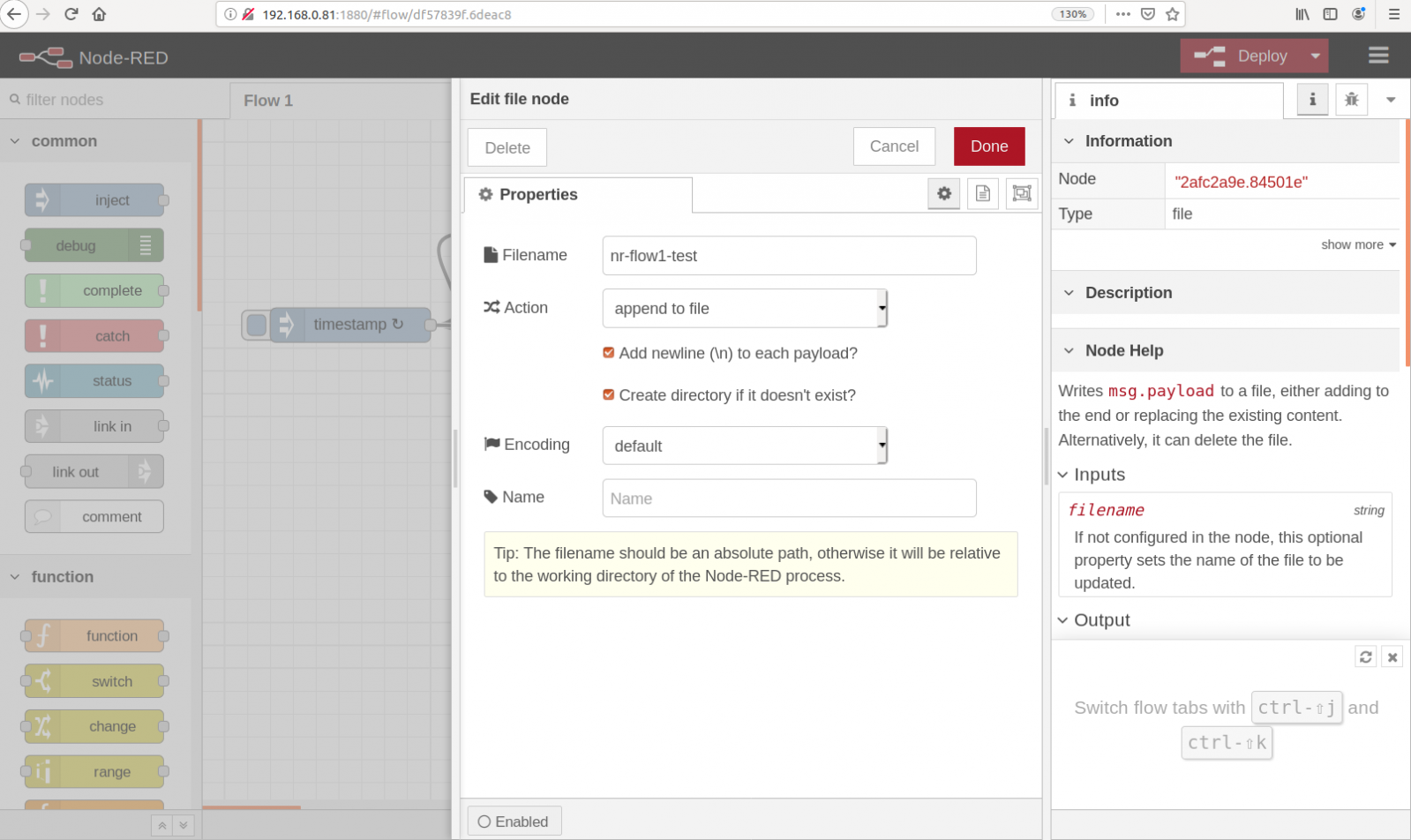Uncheck Create directory if it doesn't exist
Screen dimensions: 1411x840
tap(608, 395)
